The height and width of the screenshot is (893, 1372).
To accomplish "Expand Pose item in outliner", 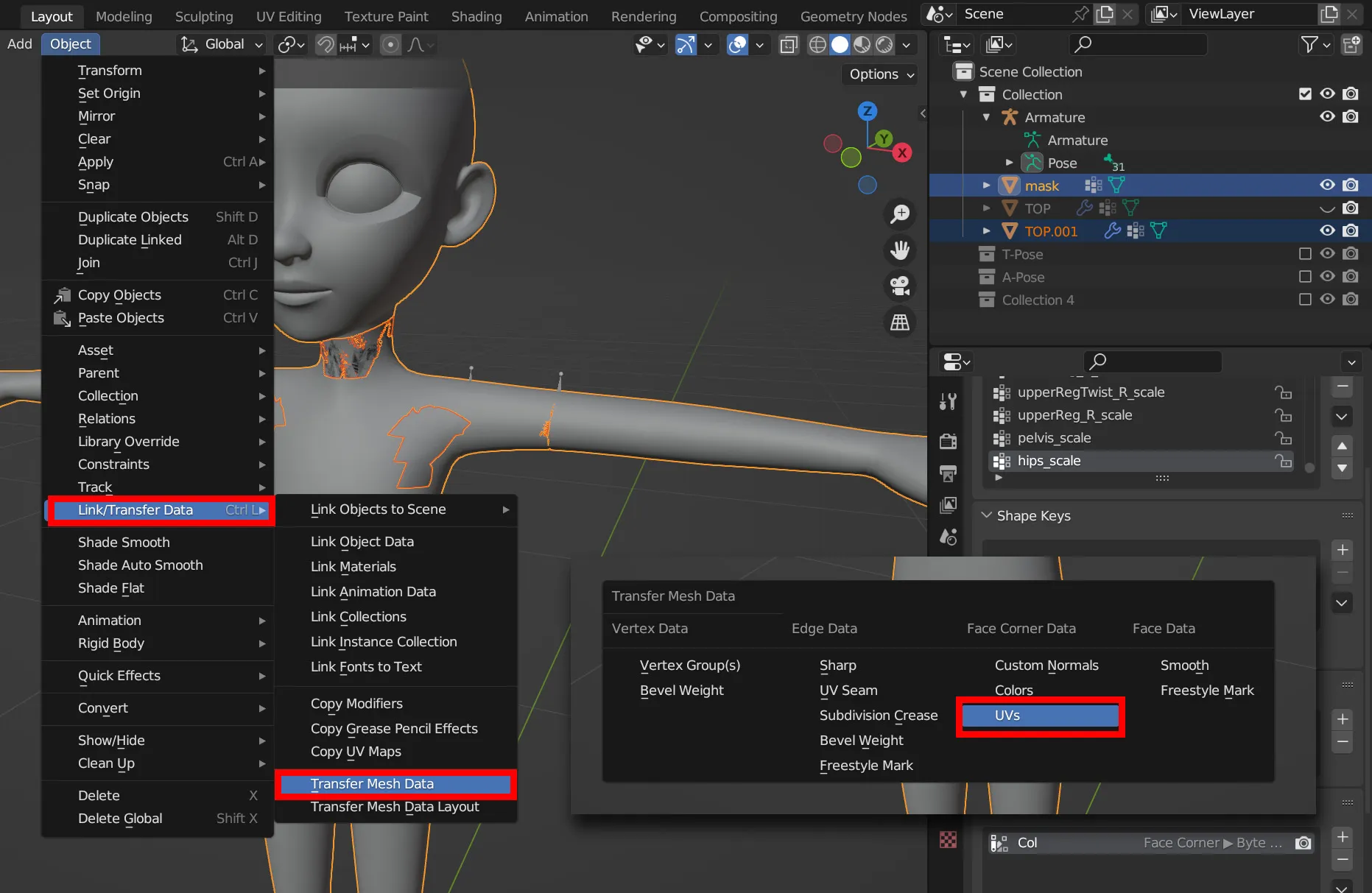I will click(1009, 163).
